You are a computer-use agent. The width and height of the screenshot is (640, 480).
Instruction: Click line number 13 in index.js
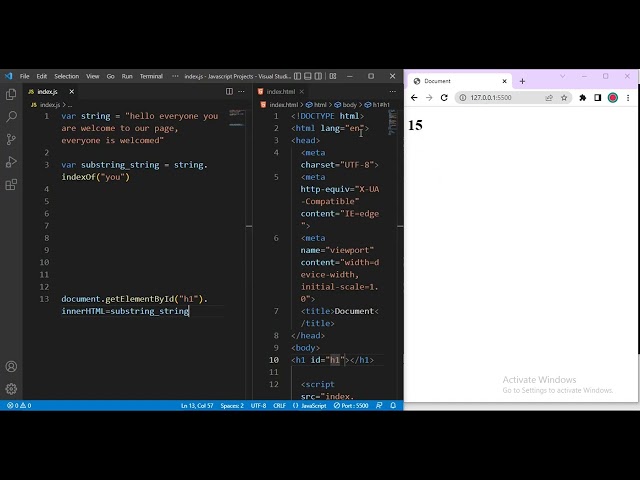[44, 299]
